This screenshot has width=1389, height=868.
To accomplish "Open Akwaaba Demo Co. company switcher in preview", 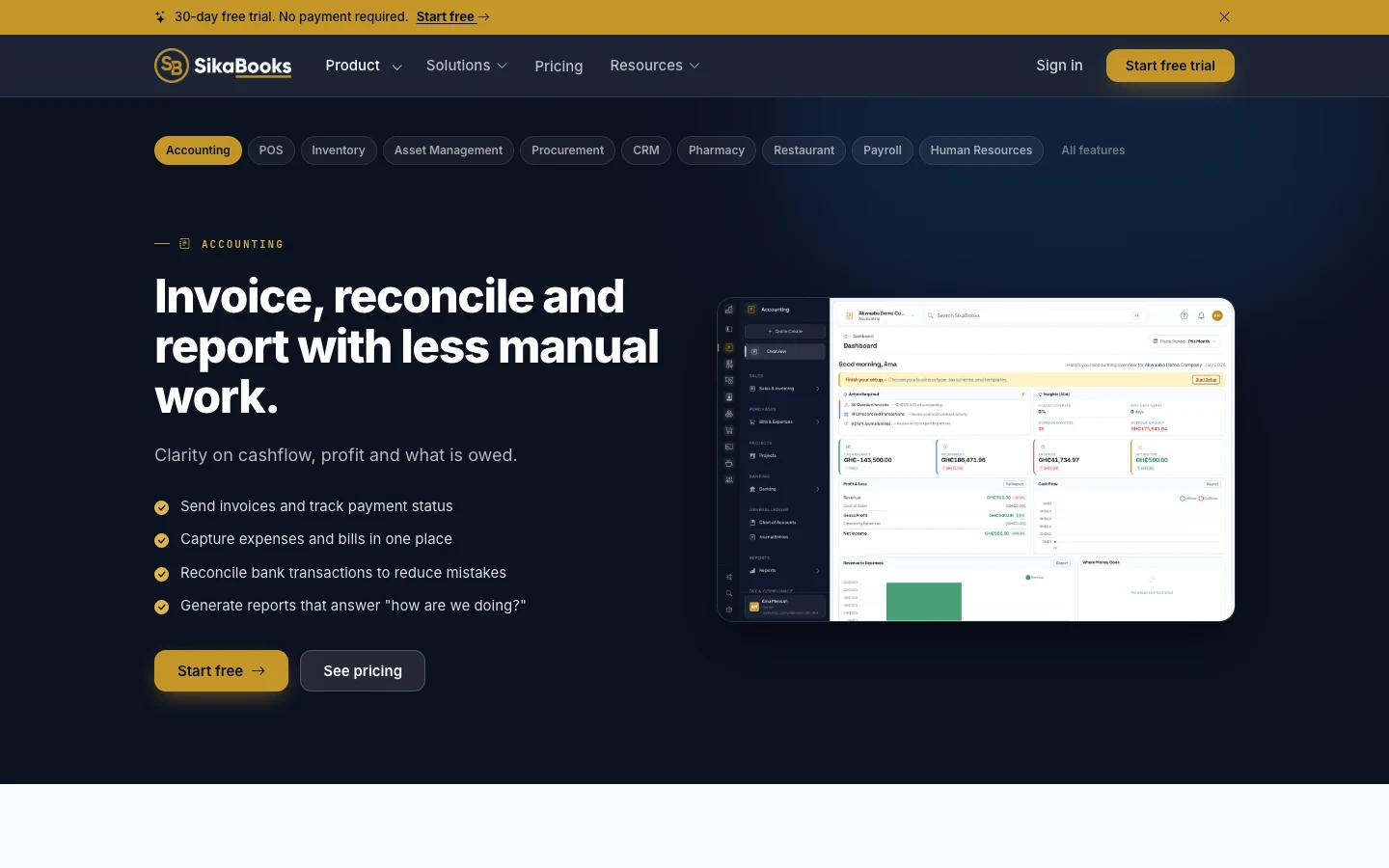I will (880, 315).
